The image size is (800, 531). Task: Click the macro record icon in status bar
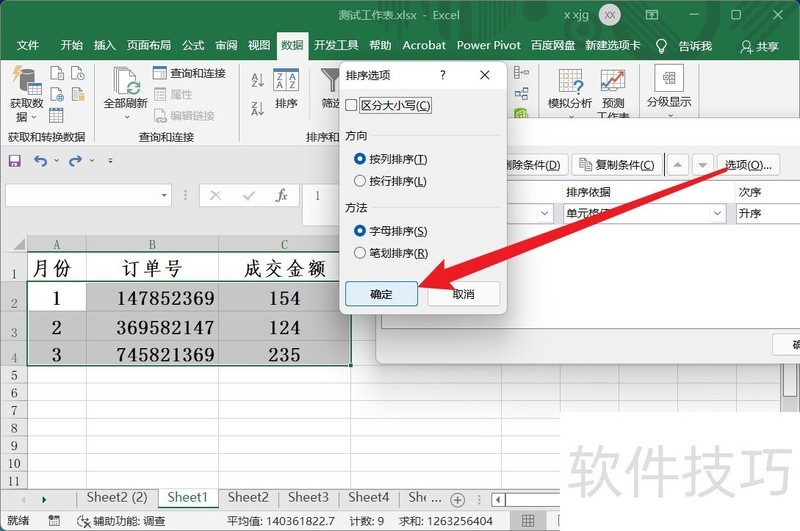point(54,521)
